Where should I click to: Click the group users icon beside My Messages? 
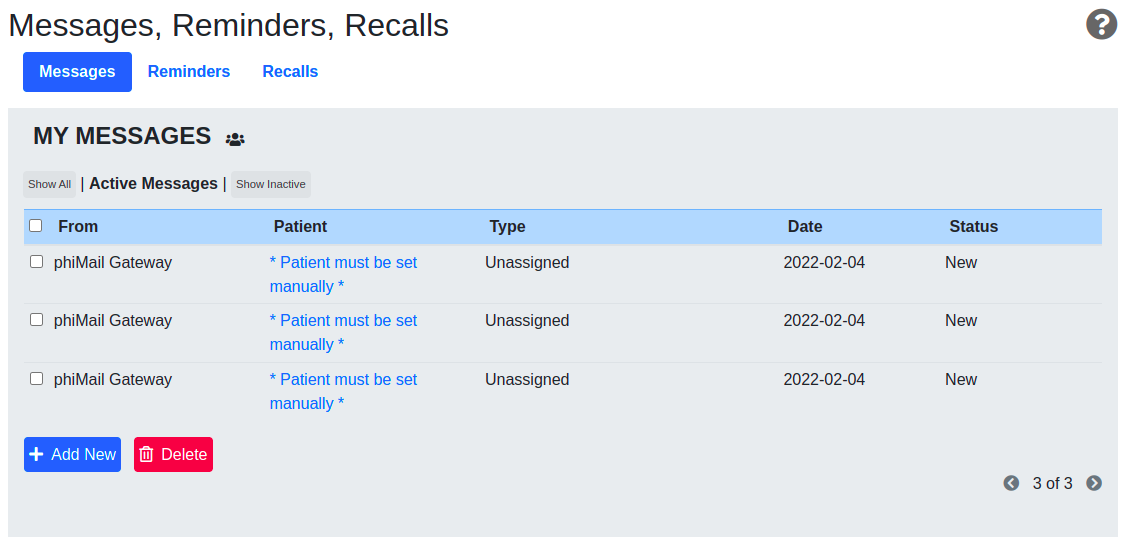tap(235, 139)
